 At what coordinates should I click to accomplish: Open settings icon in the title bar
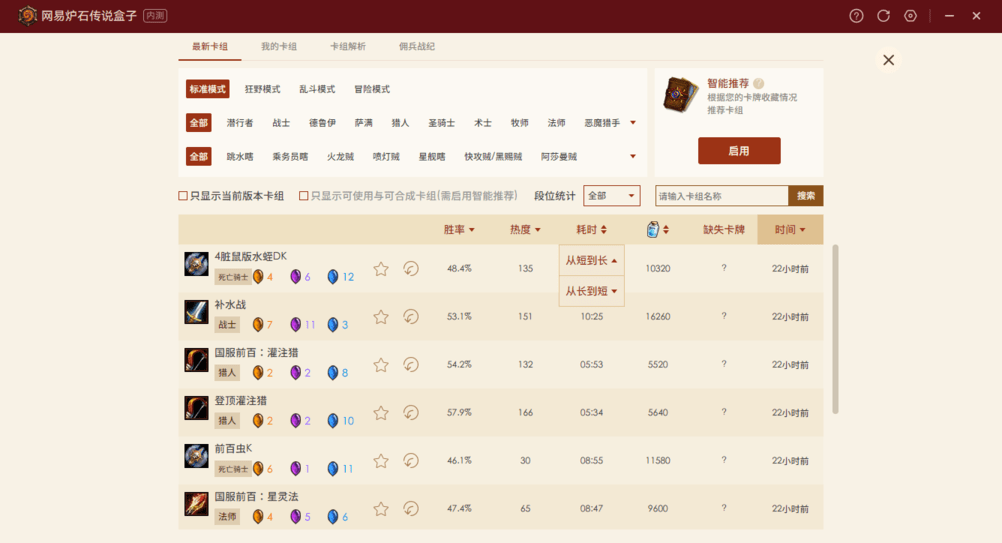(x=910, y=16)
